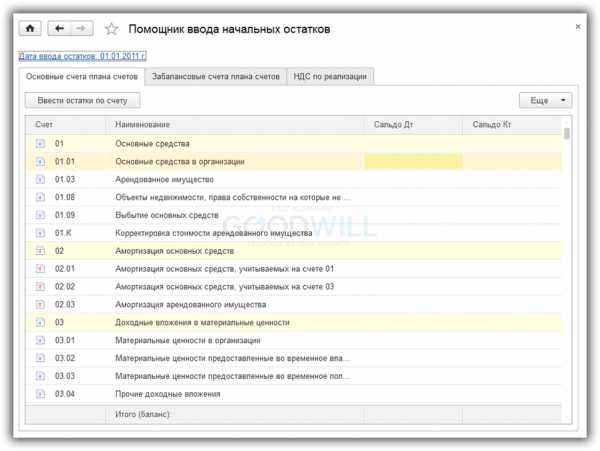Click account code 03.04
Viewport: 600px width, 451px height.
pyautogui.click(x=65, y=394)
